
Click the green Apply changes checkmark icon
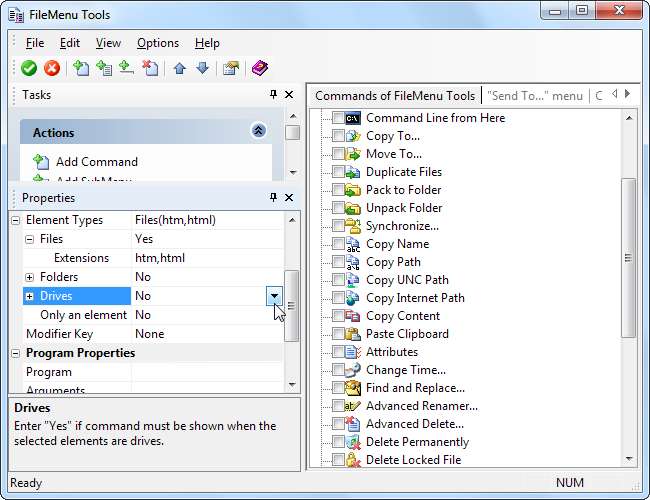pos(29,68)
